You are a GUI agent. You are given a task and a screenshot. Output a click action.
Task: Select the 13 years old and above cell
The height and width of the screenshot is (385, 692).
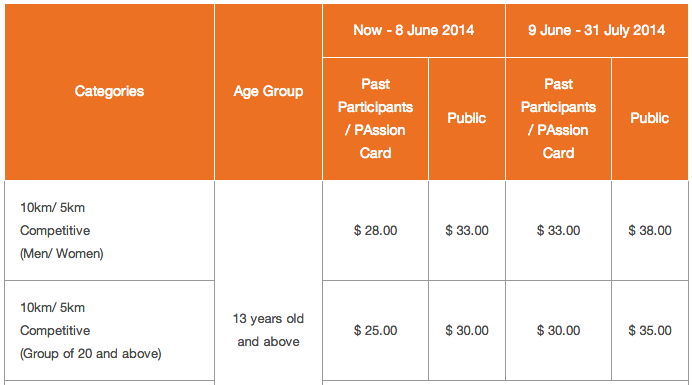point(268,330)
